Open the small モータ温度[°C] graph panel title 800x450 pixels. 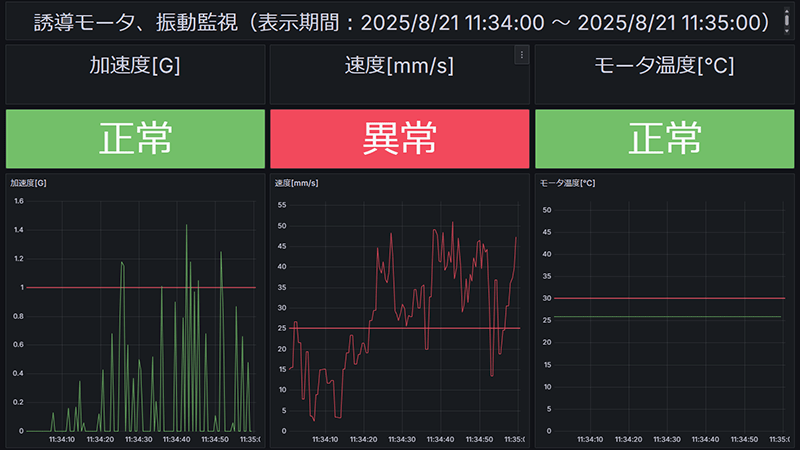pos(567,183)
